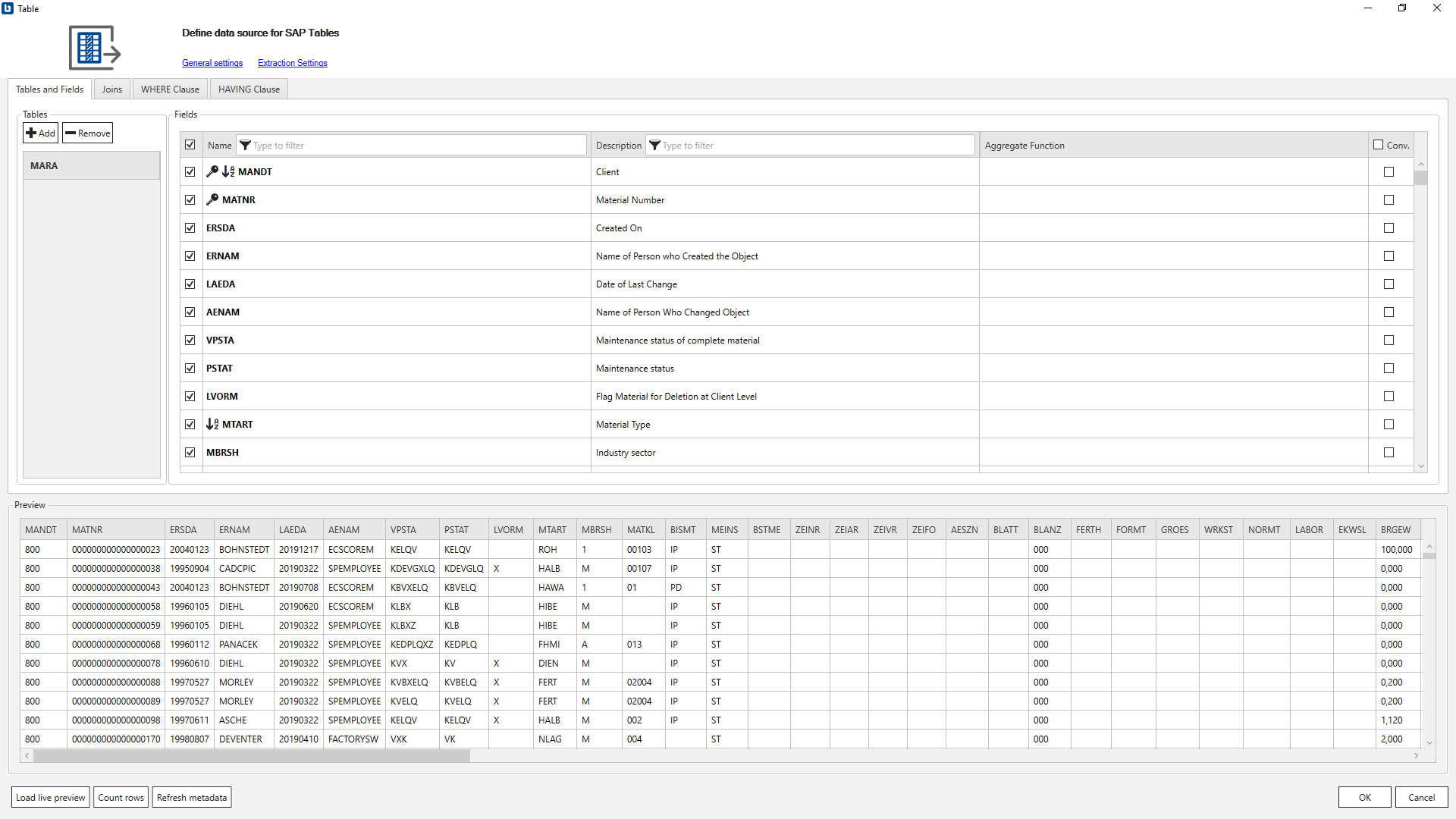Click the minus icon on the Remove button
Screen dimensions: 1456x819
tap(71, 133)
